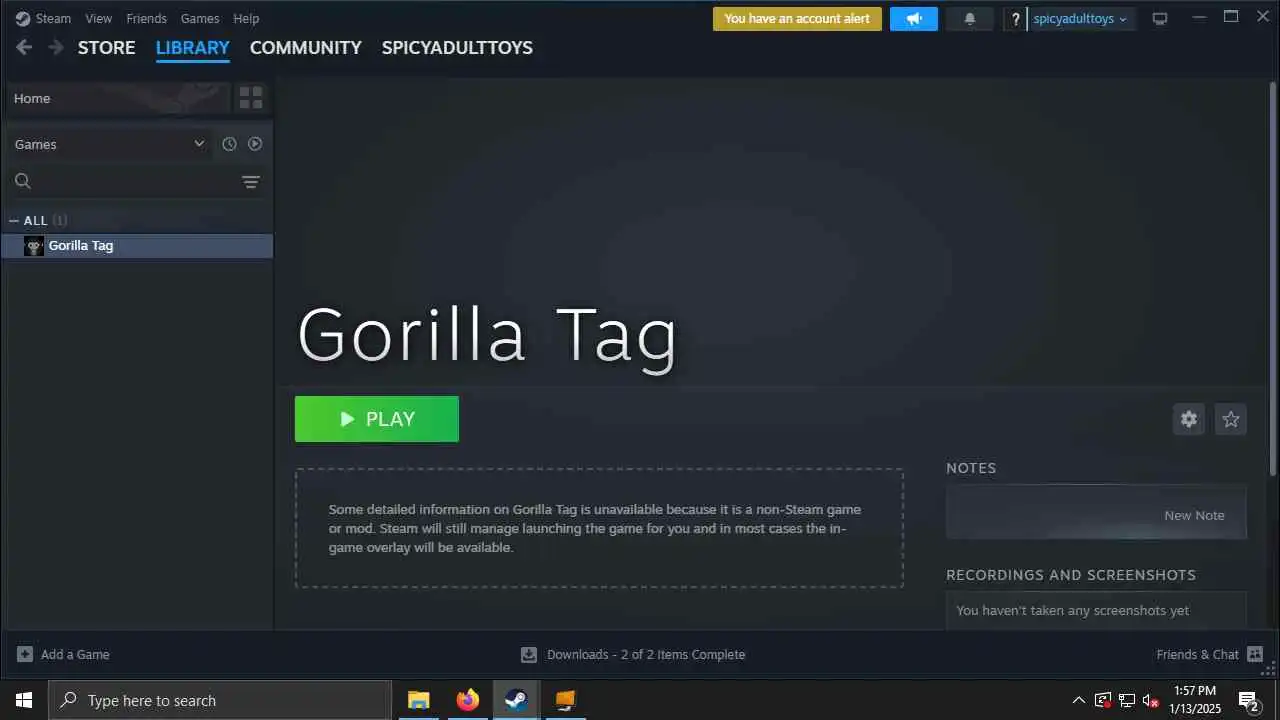Open Windows Start menu
Viewport: 1280px width, 720px height.
(x=24, y=700)
